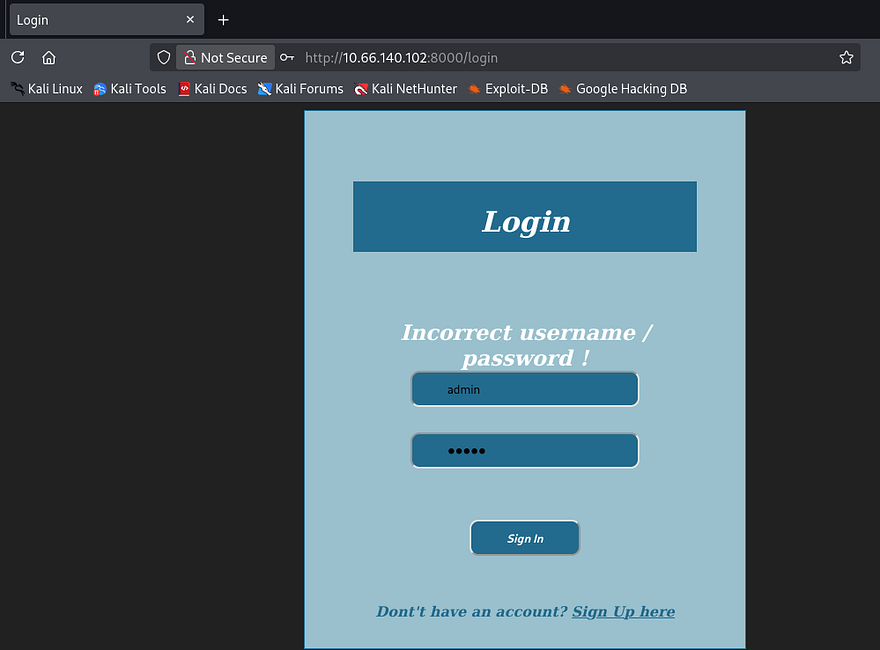
Task: Open the Exploit-DB bookmark
Action: 508,89
